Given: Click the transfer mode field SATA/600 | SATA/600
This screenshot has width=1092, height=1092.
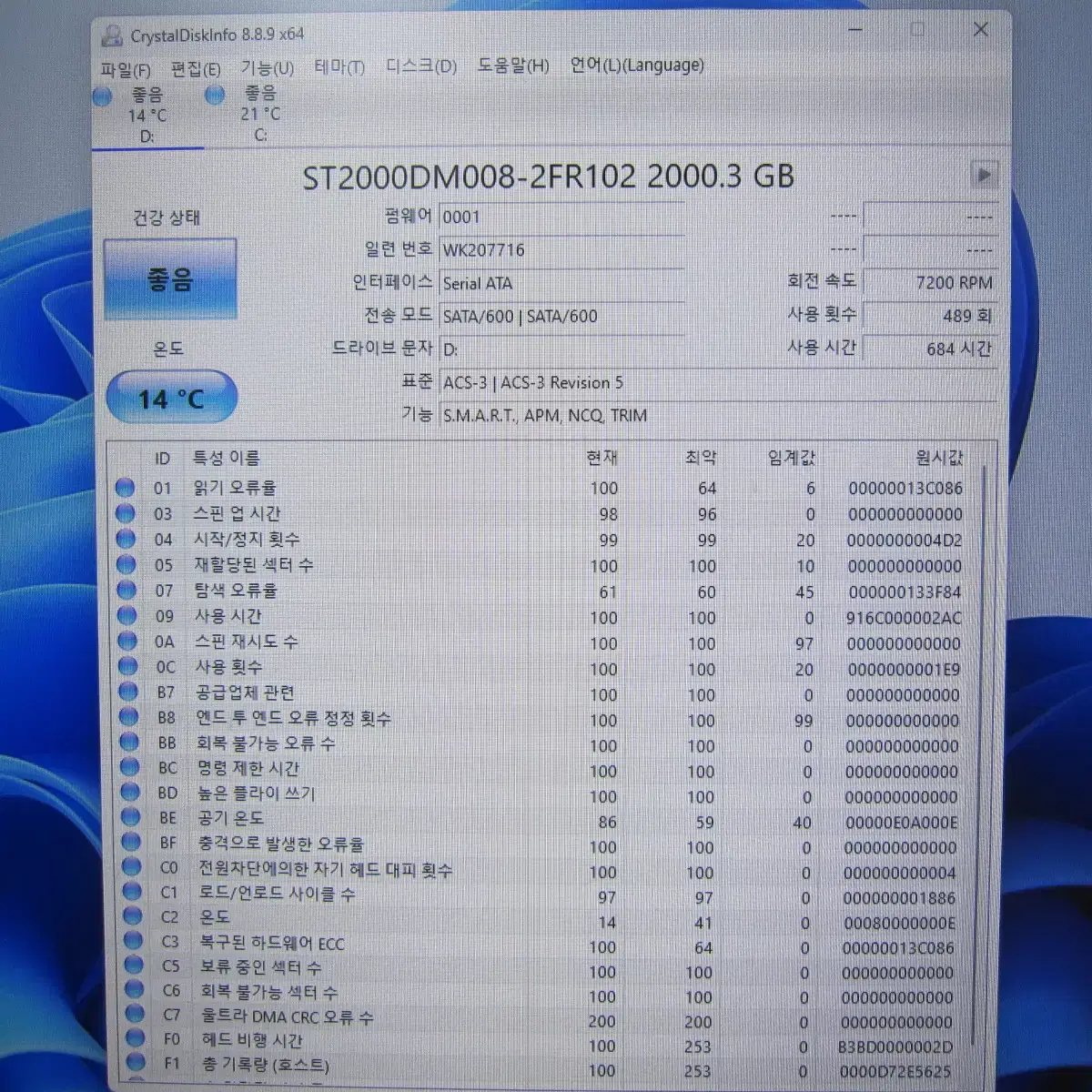Looking at the screenshot, I should (x=561, y=316).
